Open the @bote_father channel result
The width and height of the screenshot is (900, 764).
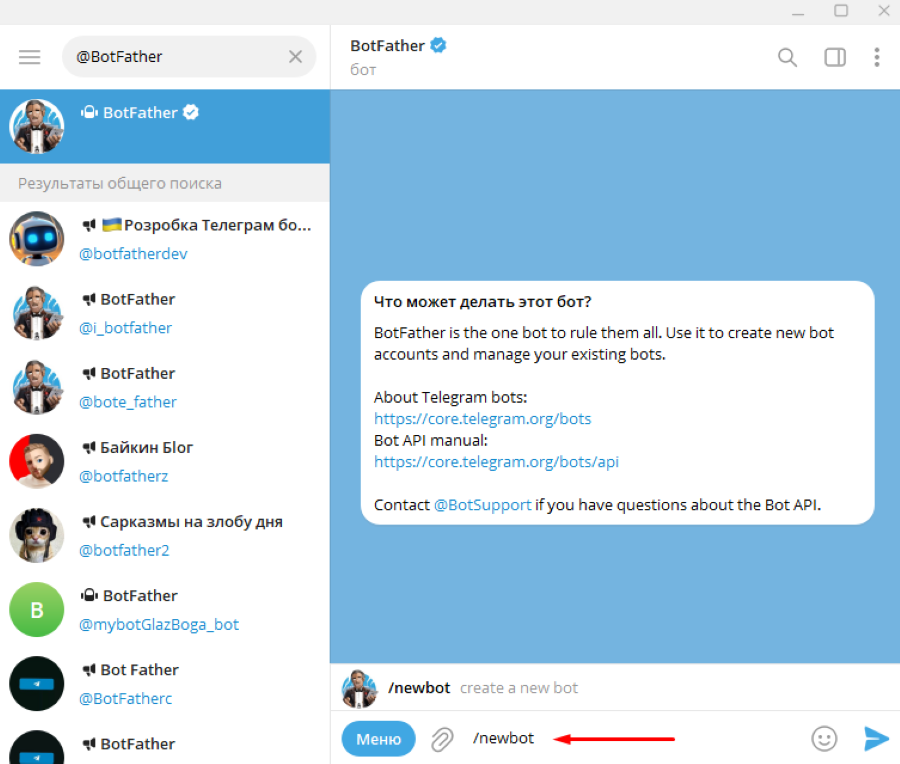(165, 387)
